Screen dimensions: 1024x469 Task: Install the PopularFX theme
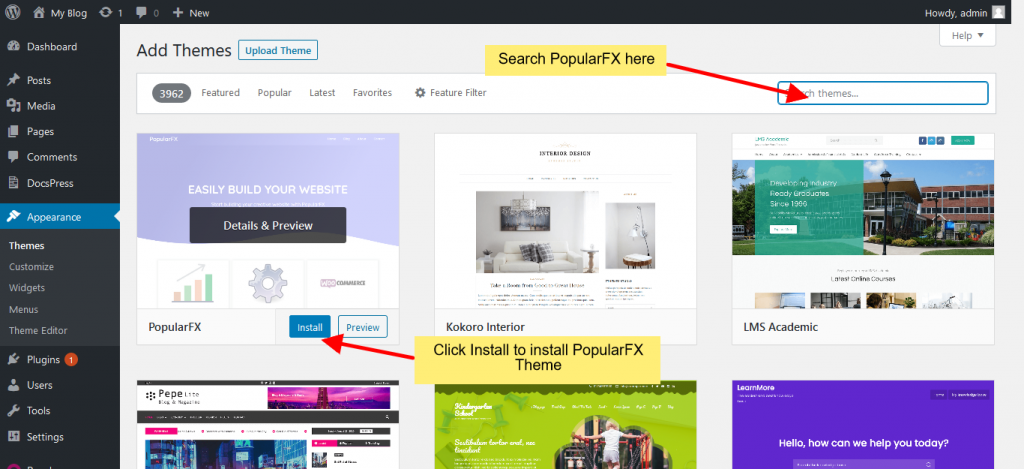pos(310,327)
